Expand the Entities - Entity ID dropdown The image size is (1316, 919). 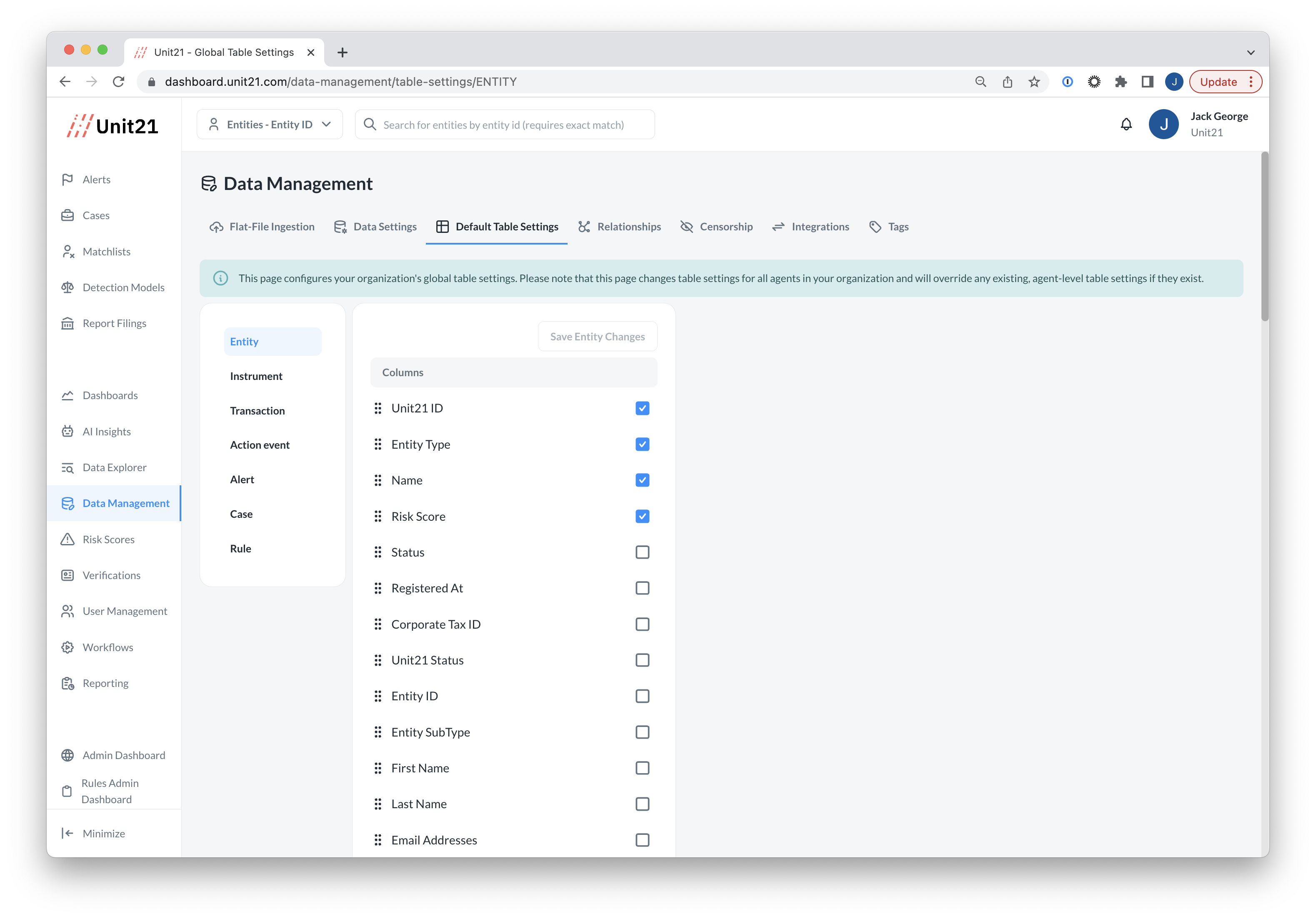tap(269, 124)
